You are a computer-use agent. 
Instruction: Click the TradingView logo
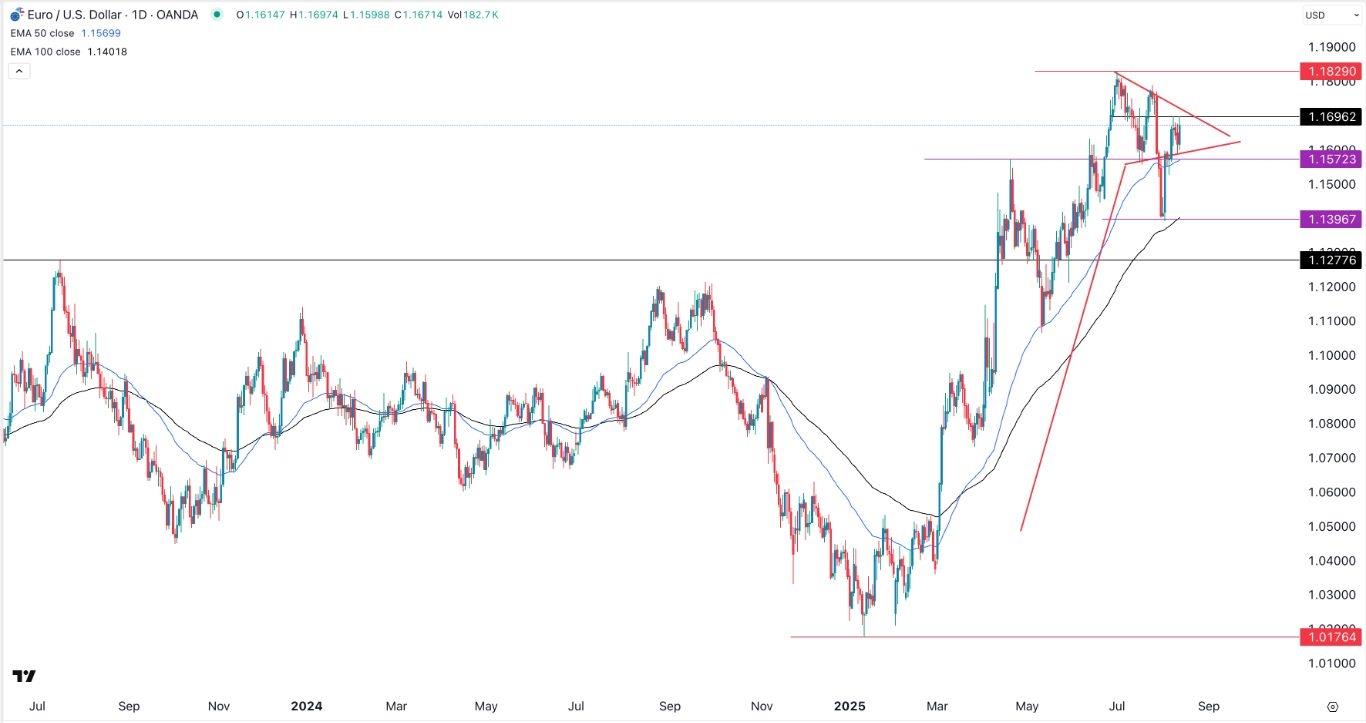25,677
